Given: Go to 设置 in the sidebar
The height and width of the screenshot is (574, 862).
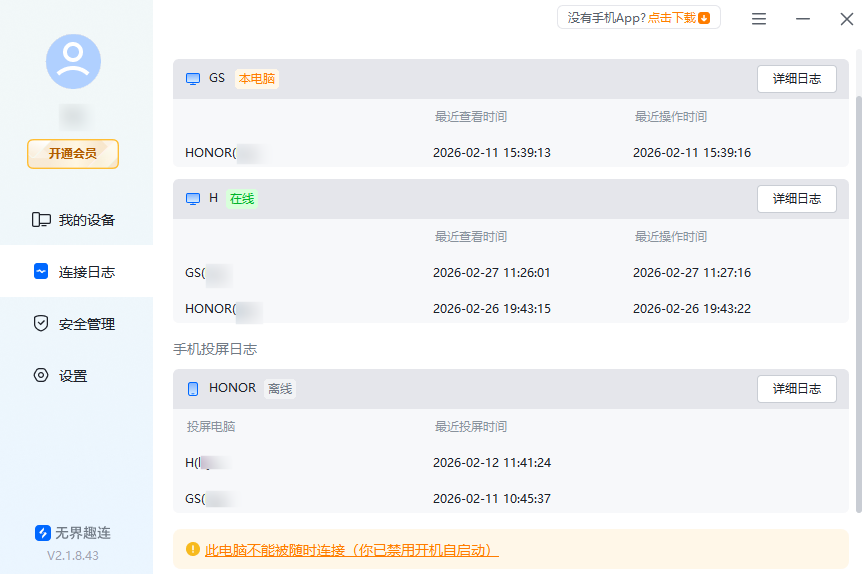Looking at the screenshot, I should (x=76, y=376).
